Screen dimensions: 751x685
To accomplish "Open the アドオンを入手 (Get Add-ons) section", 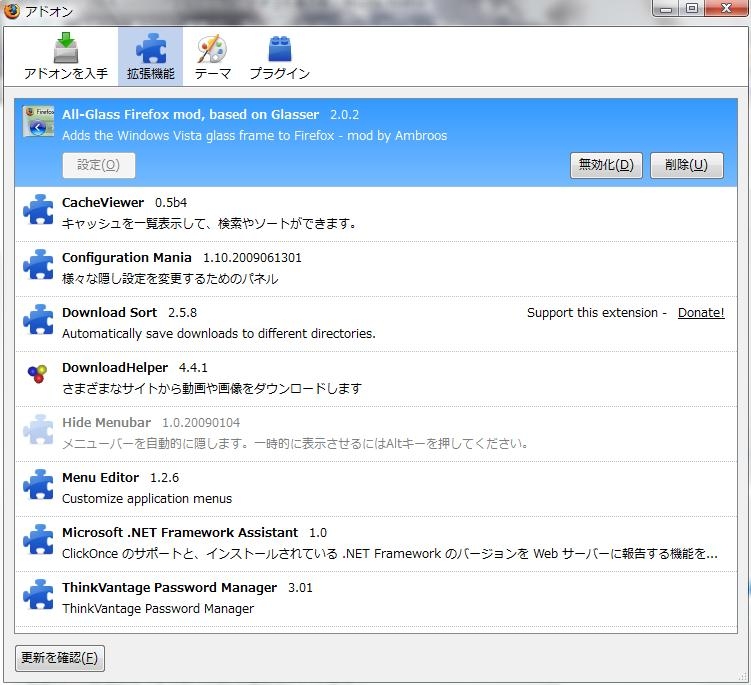I will point(66,57).
